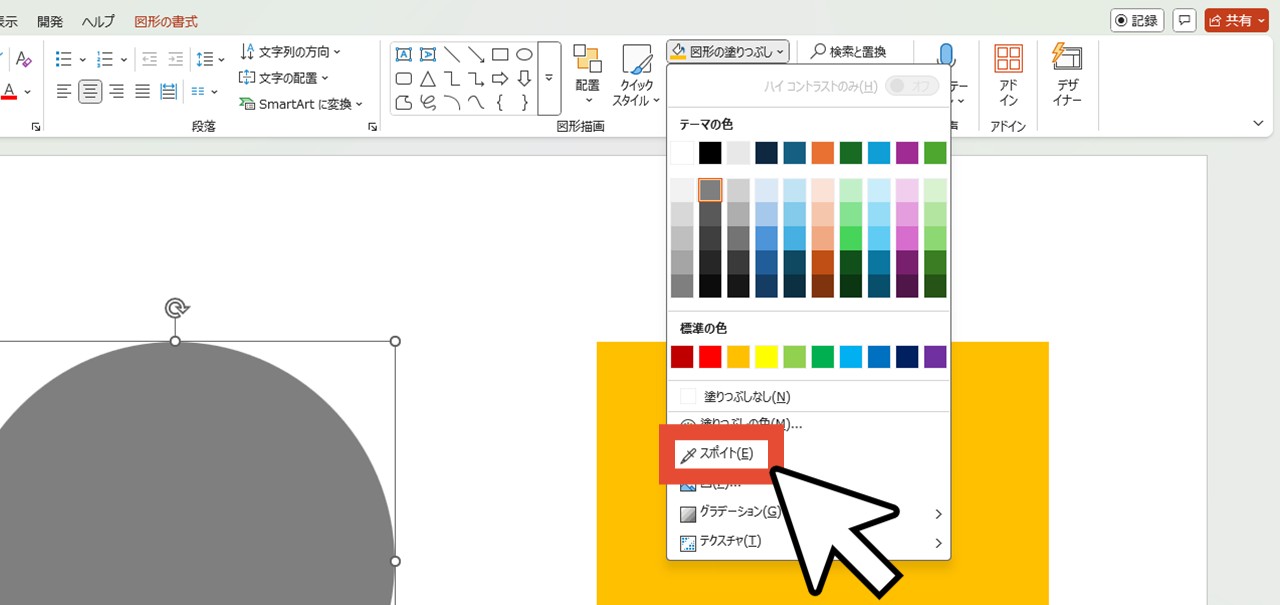This screenshot has width=1280, height=605.
Task: Pick the yellow swatch in 標準の色
Action: coord(766,357)
